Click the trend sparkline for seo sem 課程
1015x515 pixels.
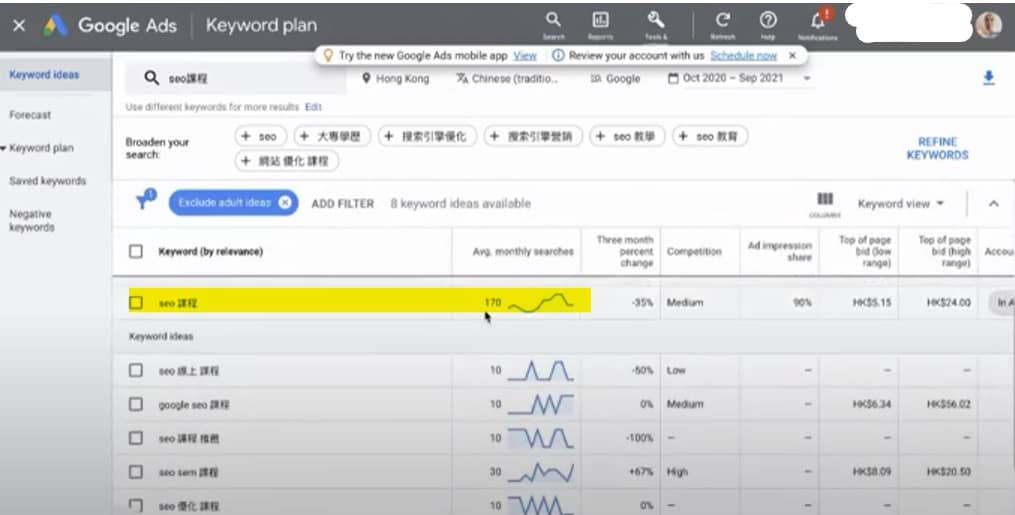point(541,472)
